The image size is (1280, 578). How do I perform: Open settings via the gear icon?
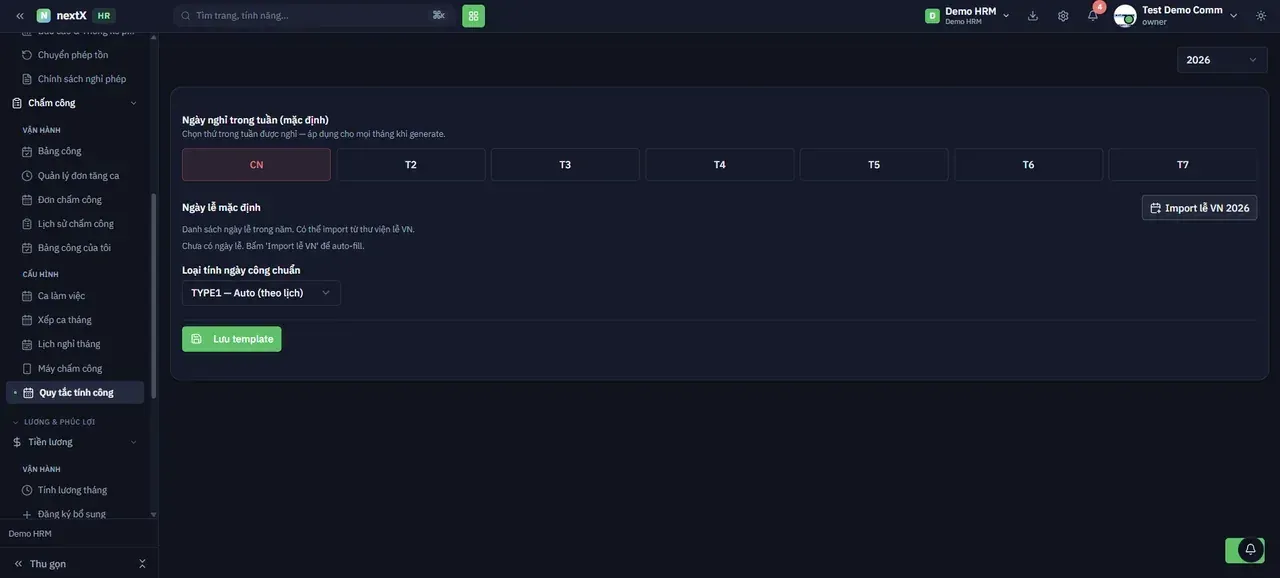(x=1063, y=16)
